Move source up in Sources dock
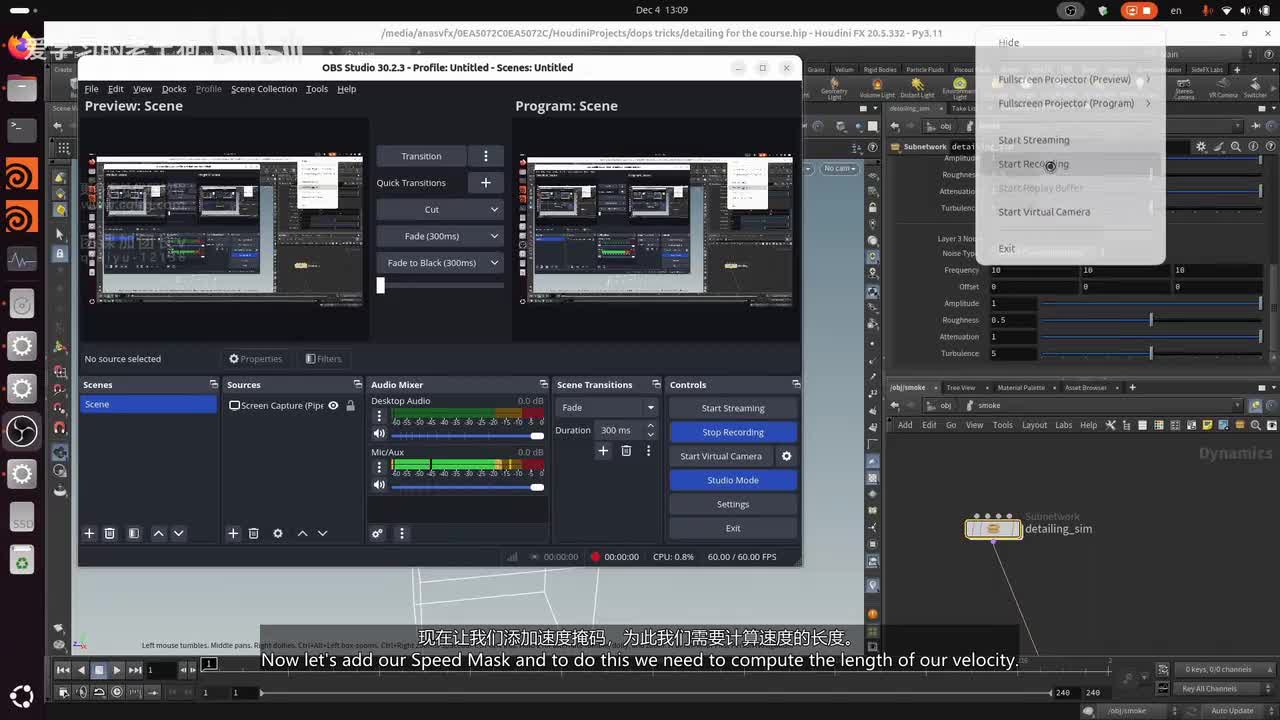This screenshot has width=1280, height=720. click(x=302, y=534)
